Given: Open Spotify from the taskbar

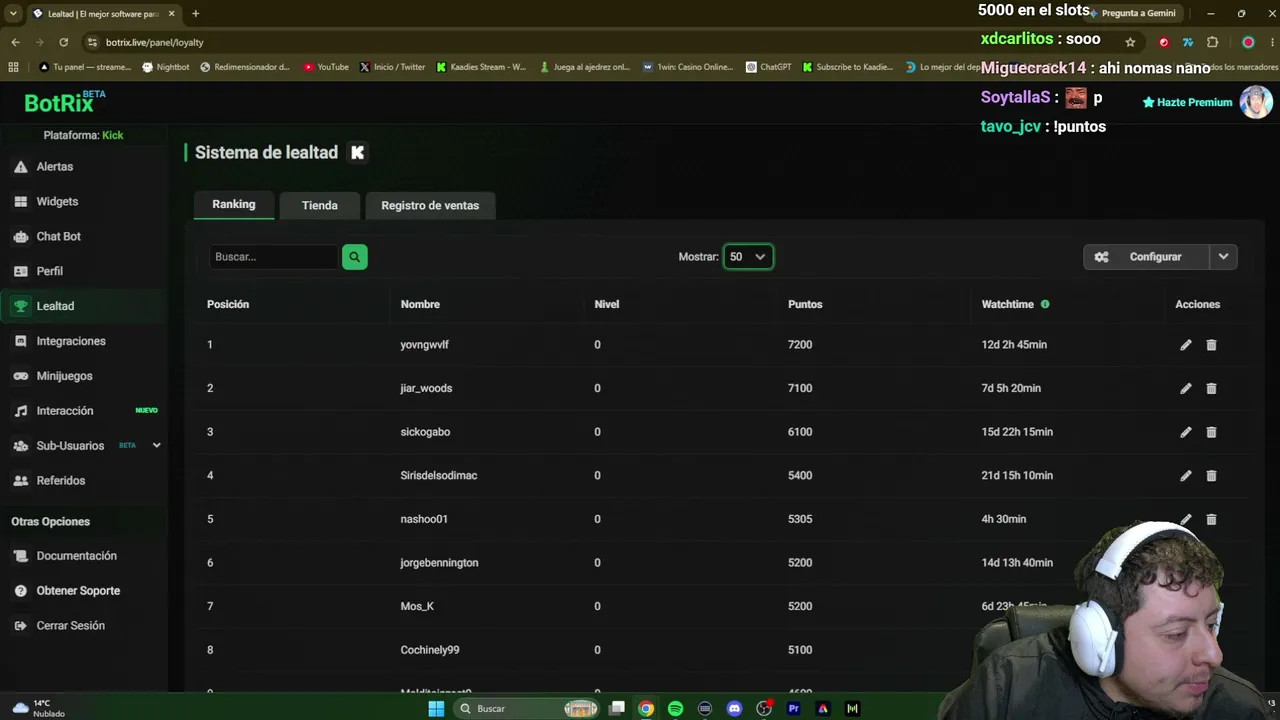Looking at the screenshot, I should tap(675, 708).
